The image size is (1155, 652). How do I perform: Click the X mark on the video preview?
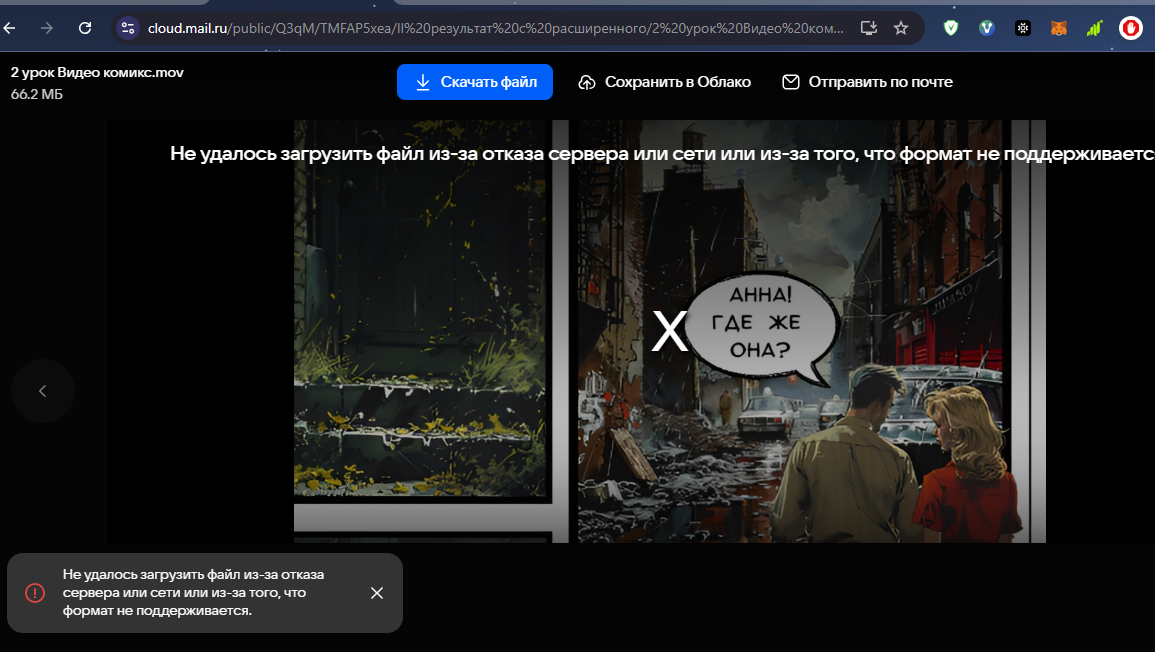[670, 332]
